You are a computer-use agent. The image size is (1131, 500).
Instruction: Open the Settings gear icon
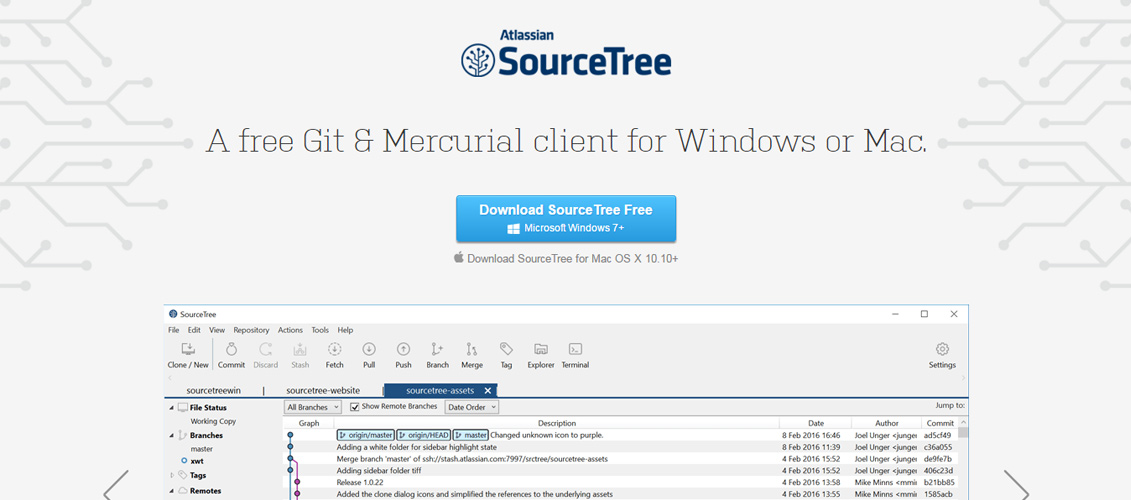[942, 349]
